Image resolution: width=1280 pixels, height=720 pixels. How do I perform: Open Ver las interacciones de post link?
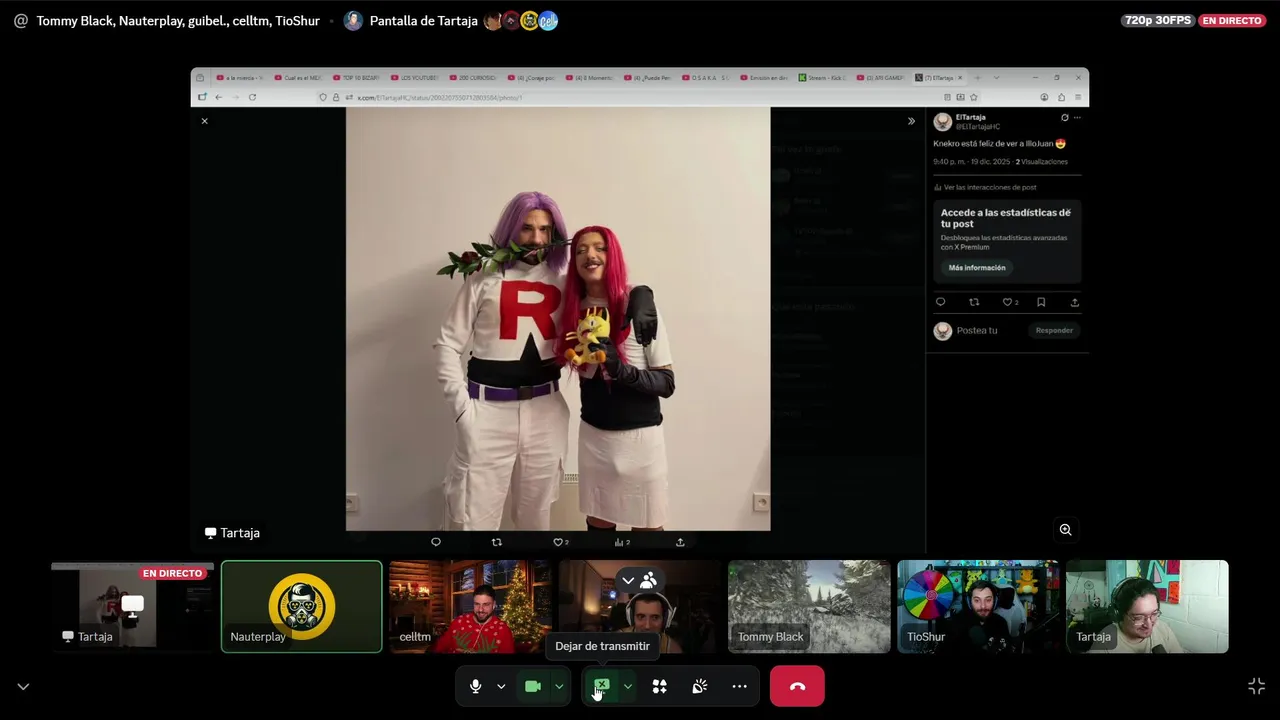(x=985, y=187)
